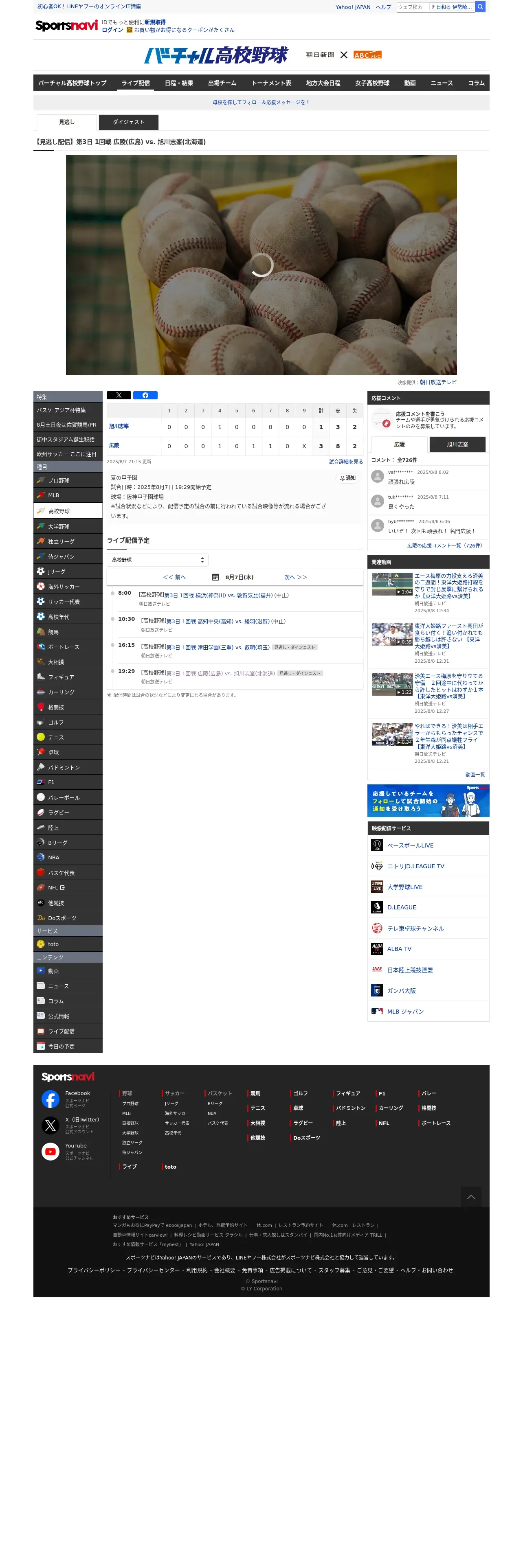Play the 1:04 エース梅原 video thumbnail
Screen dimensions: 523x1568
coord(392,584)
